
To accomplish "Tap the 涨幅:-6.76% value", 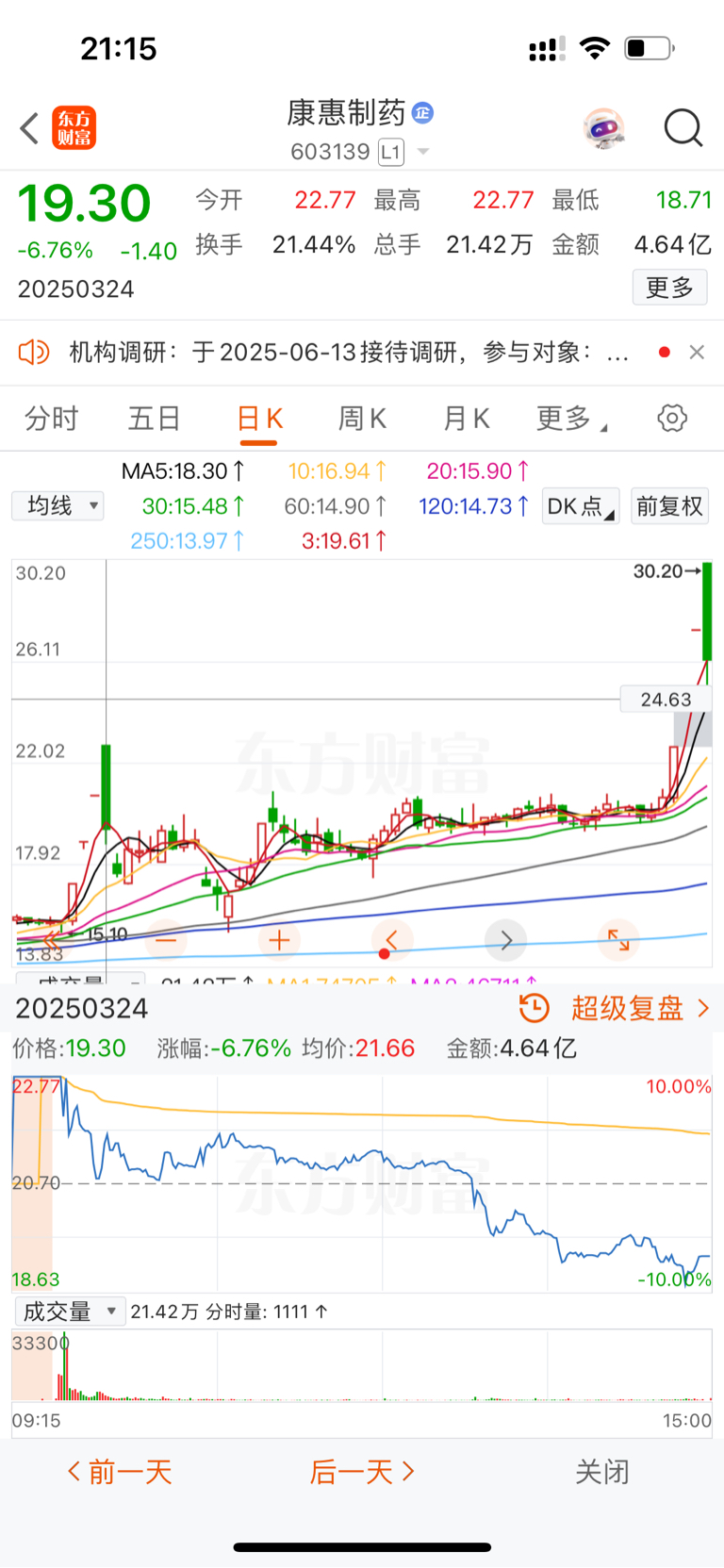I will tap(224, 1048).
